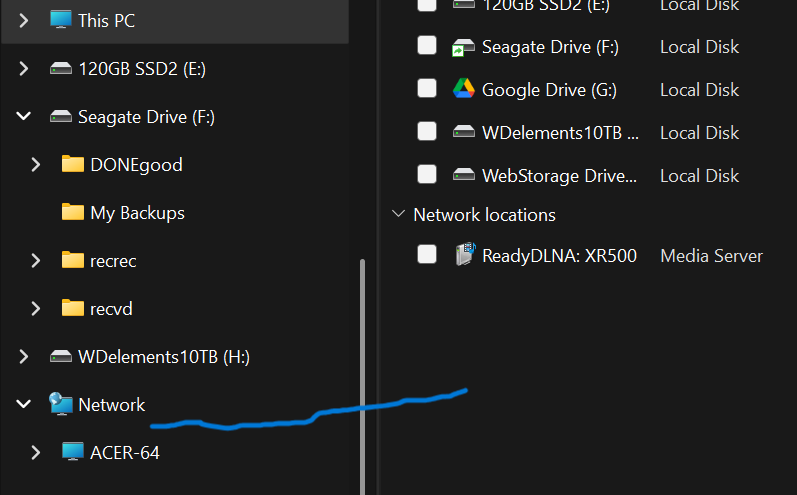Screen dimensions: 797x495
Task: Click the This PC monitor icon
Action: (x=60, y=20)
